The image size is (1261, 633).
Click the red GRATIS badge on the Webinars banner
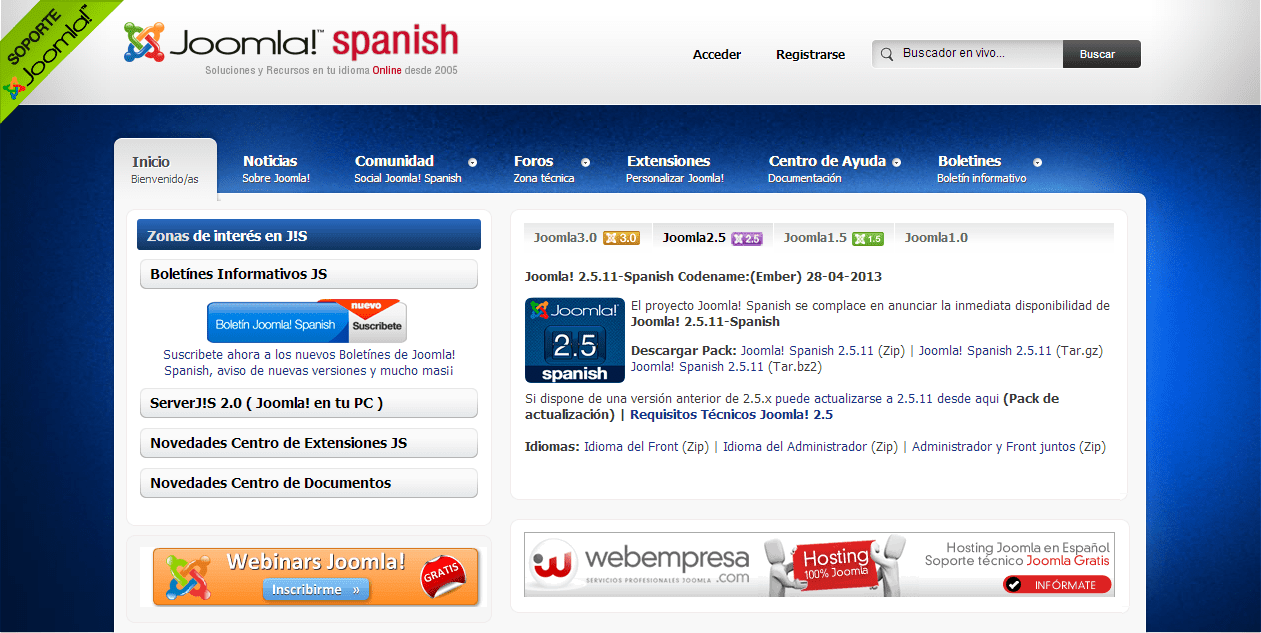pos(443,575)
